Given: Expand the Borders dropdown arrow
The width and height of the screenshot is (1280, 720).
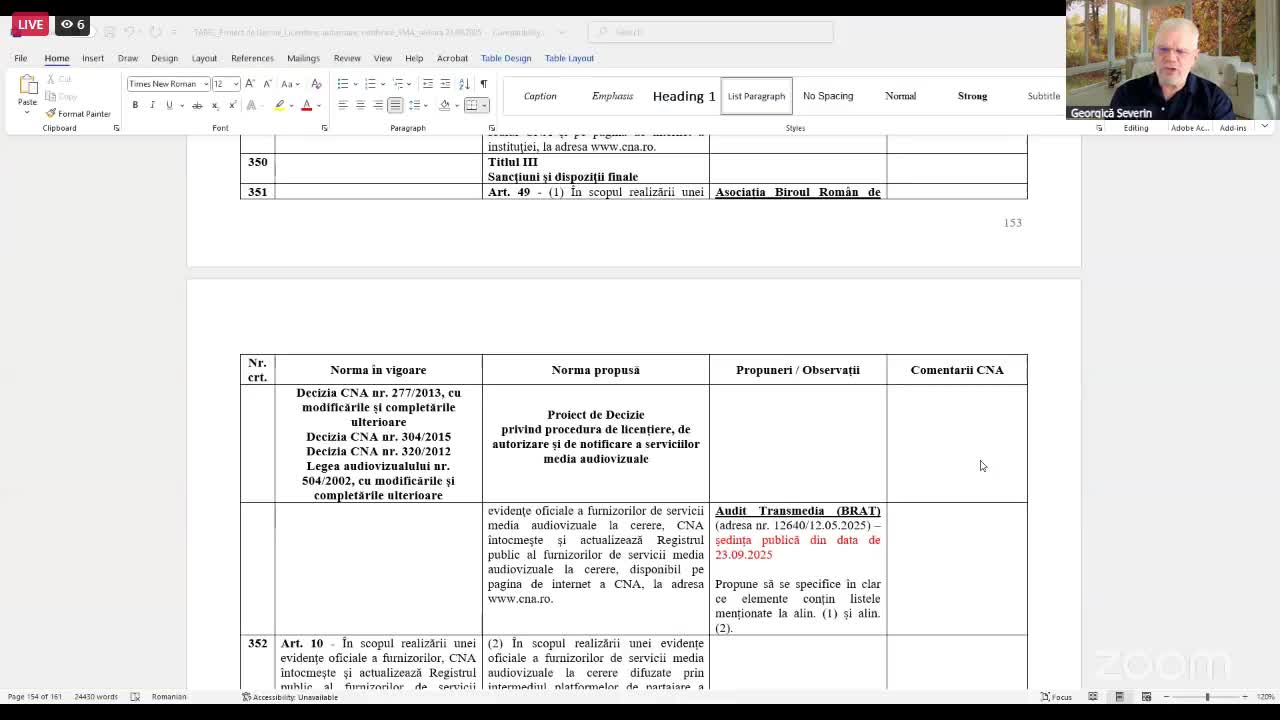Looking at the screenshot, I should click(x=484, y=105).
